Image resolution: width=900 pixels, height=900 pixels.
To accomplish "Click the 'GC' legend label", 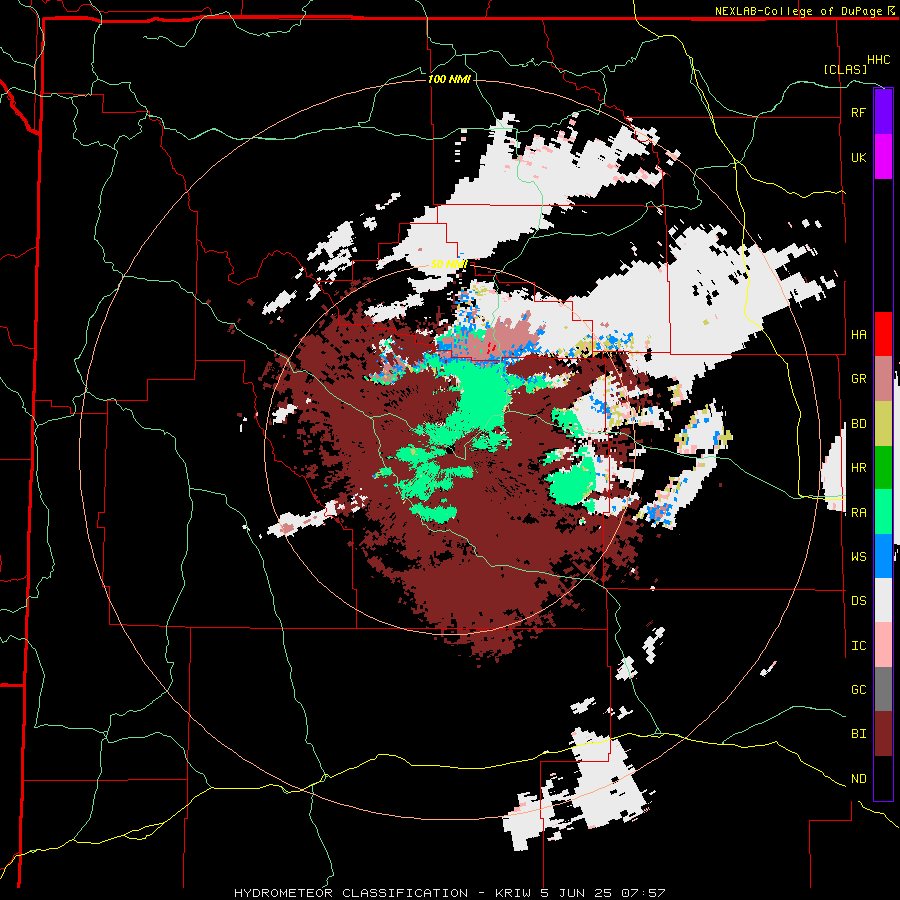I will click(x=858, y=690).
